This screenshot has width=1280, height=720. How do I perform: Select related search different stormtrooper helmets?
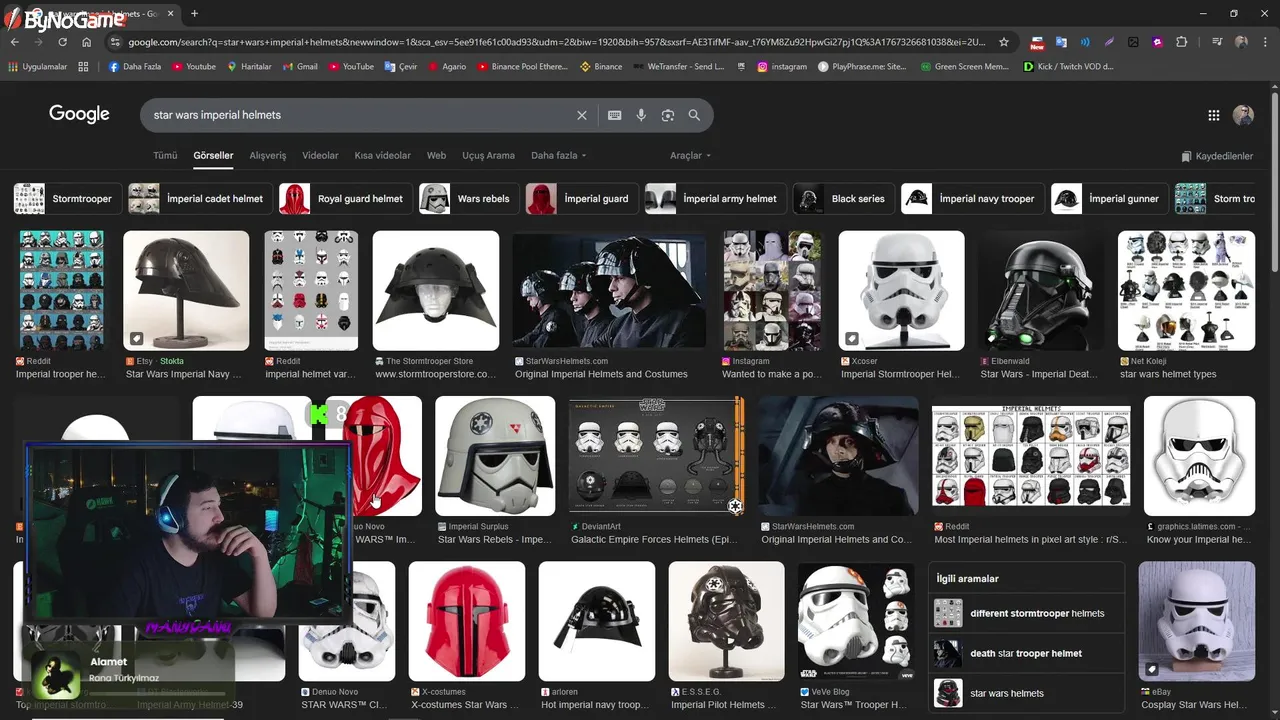click(x=1026, y=613)
